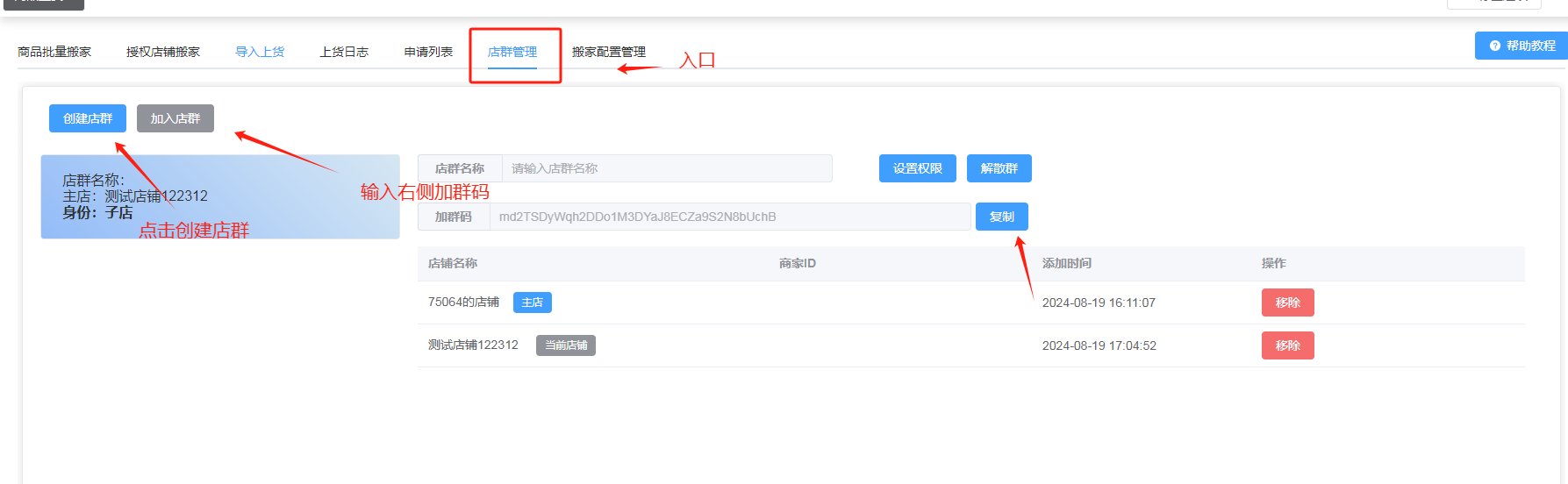The image size is (1568, 484).
Task: Click the help question mark icon
Action: coord(1494,46)
